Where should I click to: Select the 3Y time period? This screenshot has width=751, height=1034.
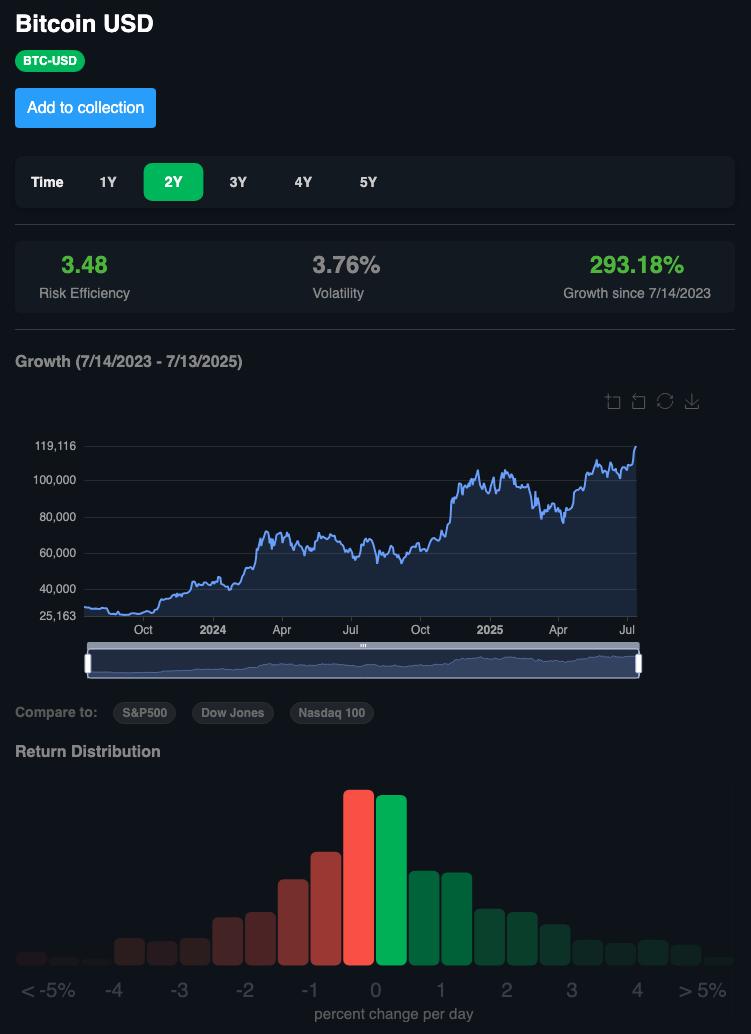point(238,182)
